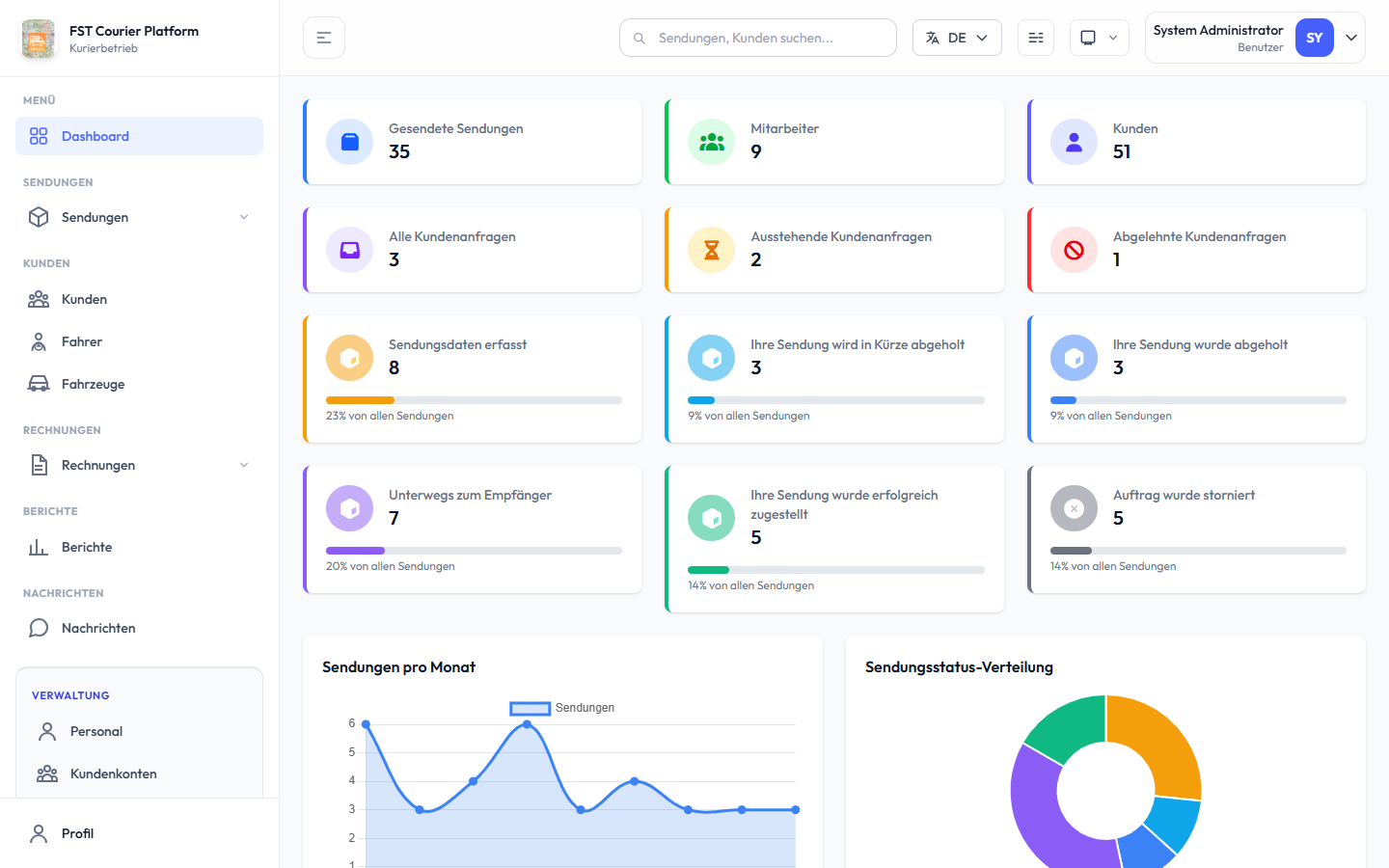Image resolution: width=1389 pixels, height=868 pixels.
Task: Click the Sendungen pro Monat chart title
Action: pos(398,666)
